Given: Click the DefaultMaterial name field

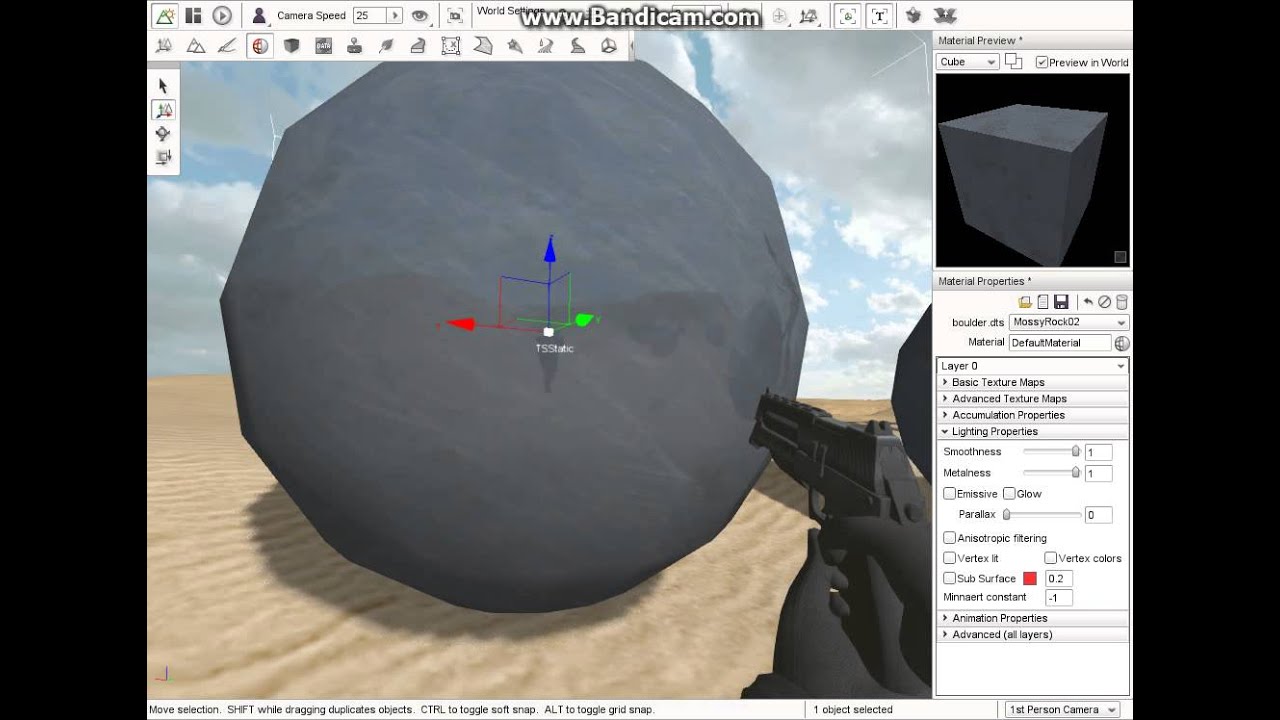Looking at the screenshot, I should (x=1059, y=343).
